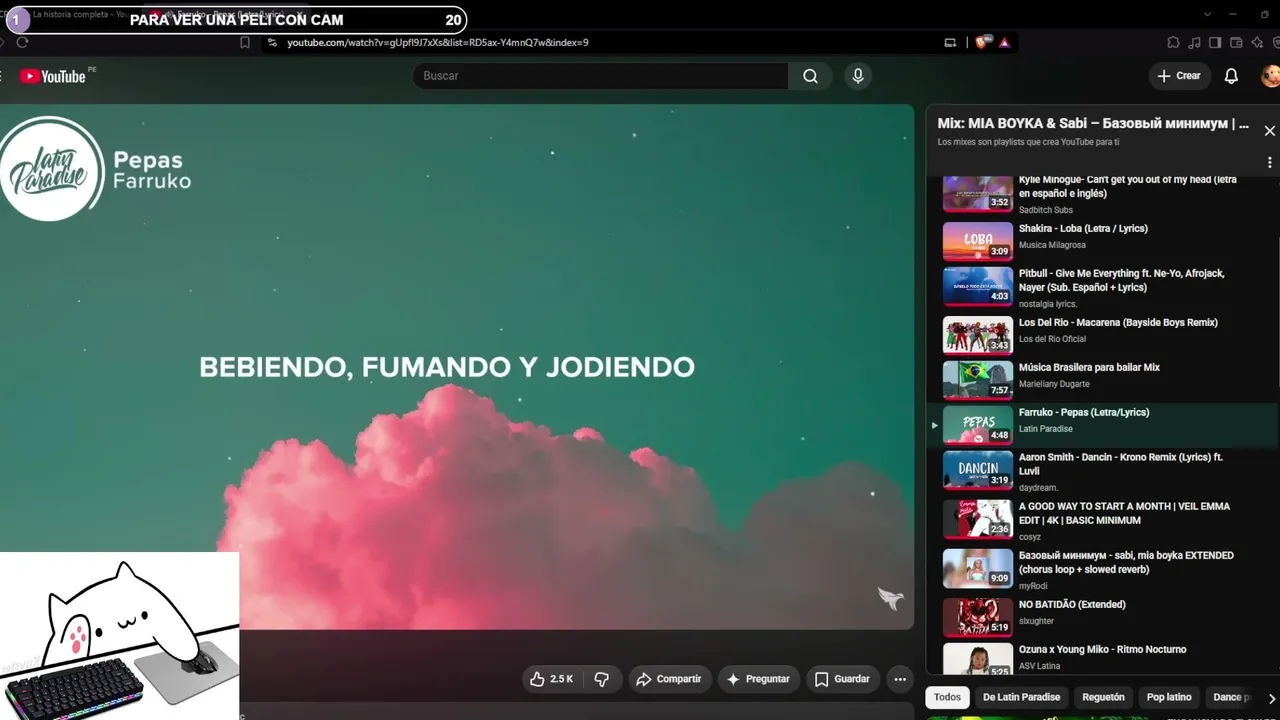Click the Latin Paradise channel logo on video
Screen dimensions: 1280x720
[x=52, y=168]
